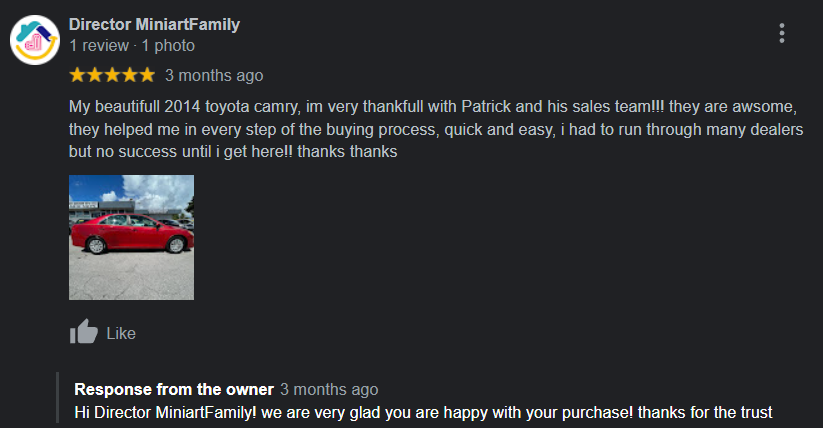Click the second star in the rating
The height and width of the screenshot is (428, 823).
coord(95,75)
